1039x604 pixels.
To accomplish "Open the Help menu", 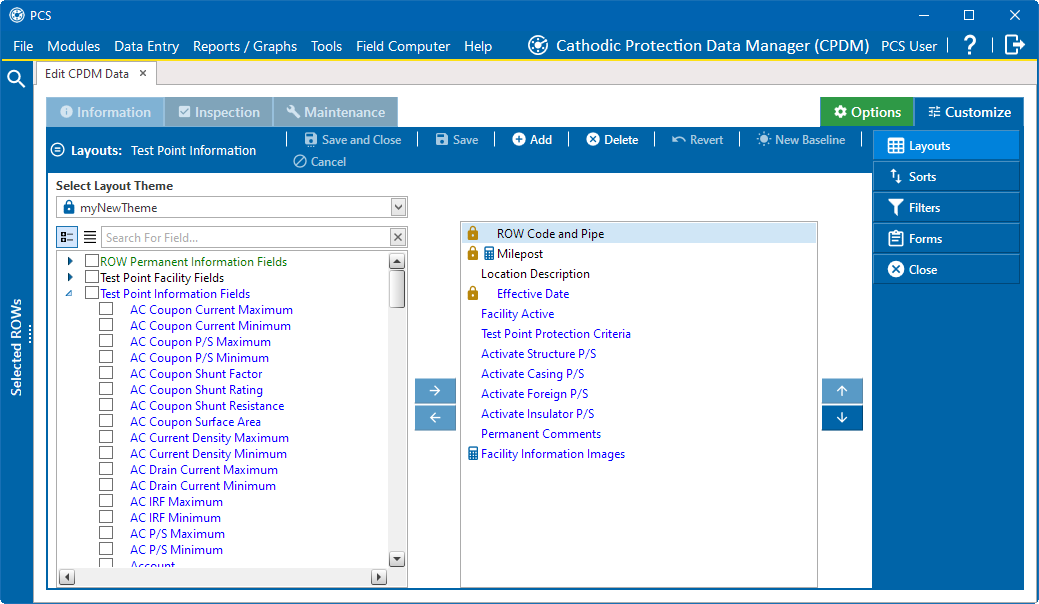I will coord(478,46).
